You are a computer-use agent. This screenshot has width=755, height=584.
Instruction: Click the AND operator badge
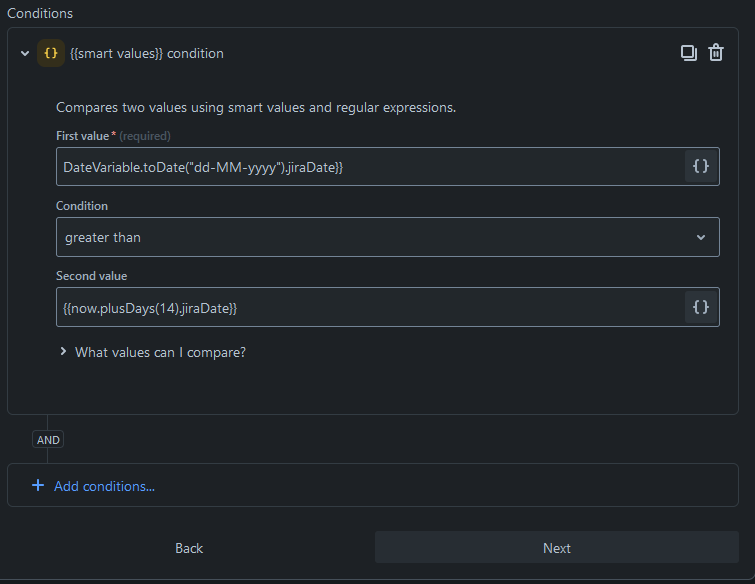click(48, 439)
